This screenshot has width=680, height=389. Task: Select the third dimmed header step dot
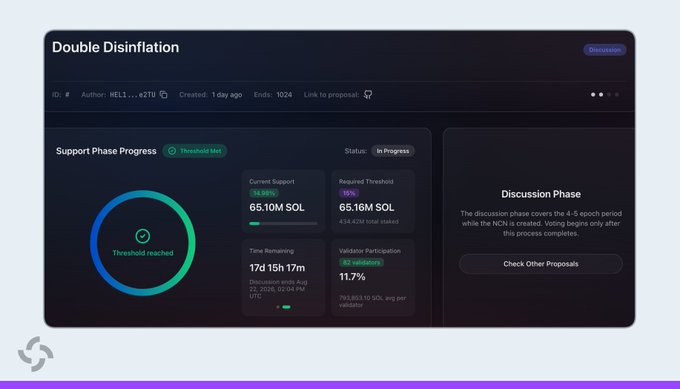609,95
